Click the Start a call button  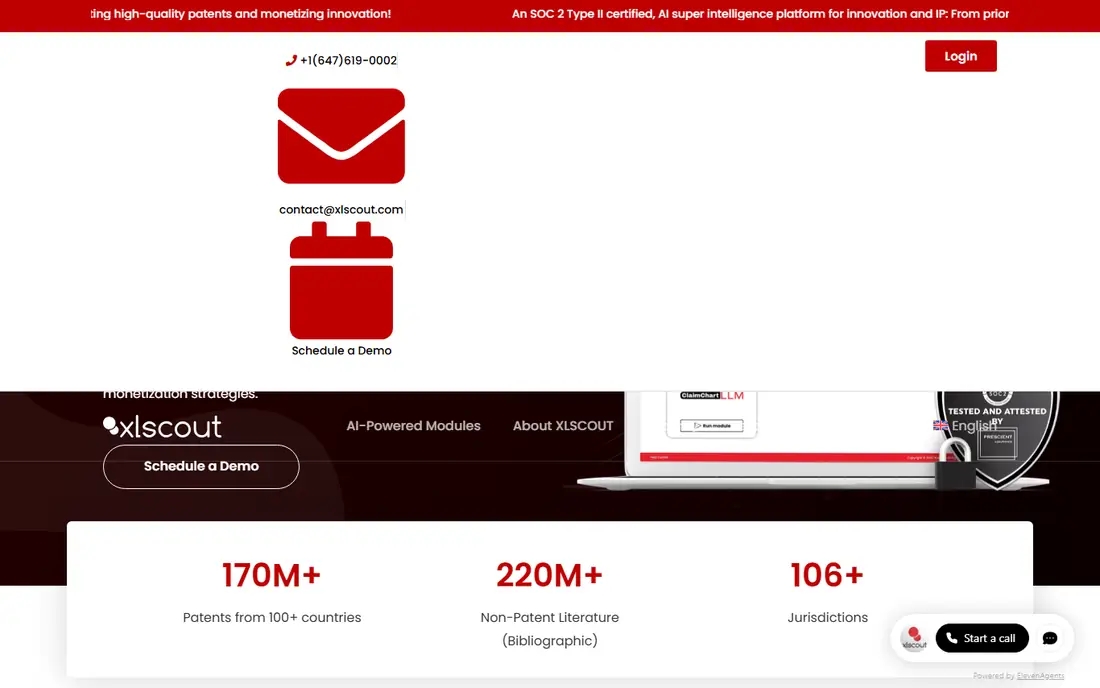[x=981, y=638]
